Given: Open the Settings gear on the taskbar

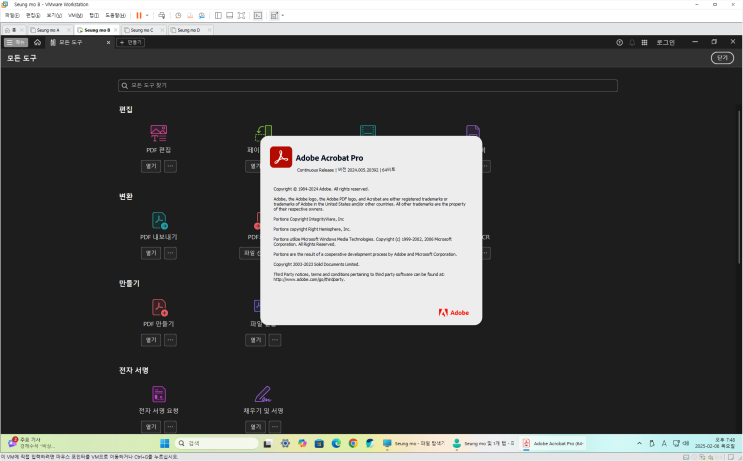Looking at the screenshot, I should pos(285,443).
